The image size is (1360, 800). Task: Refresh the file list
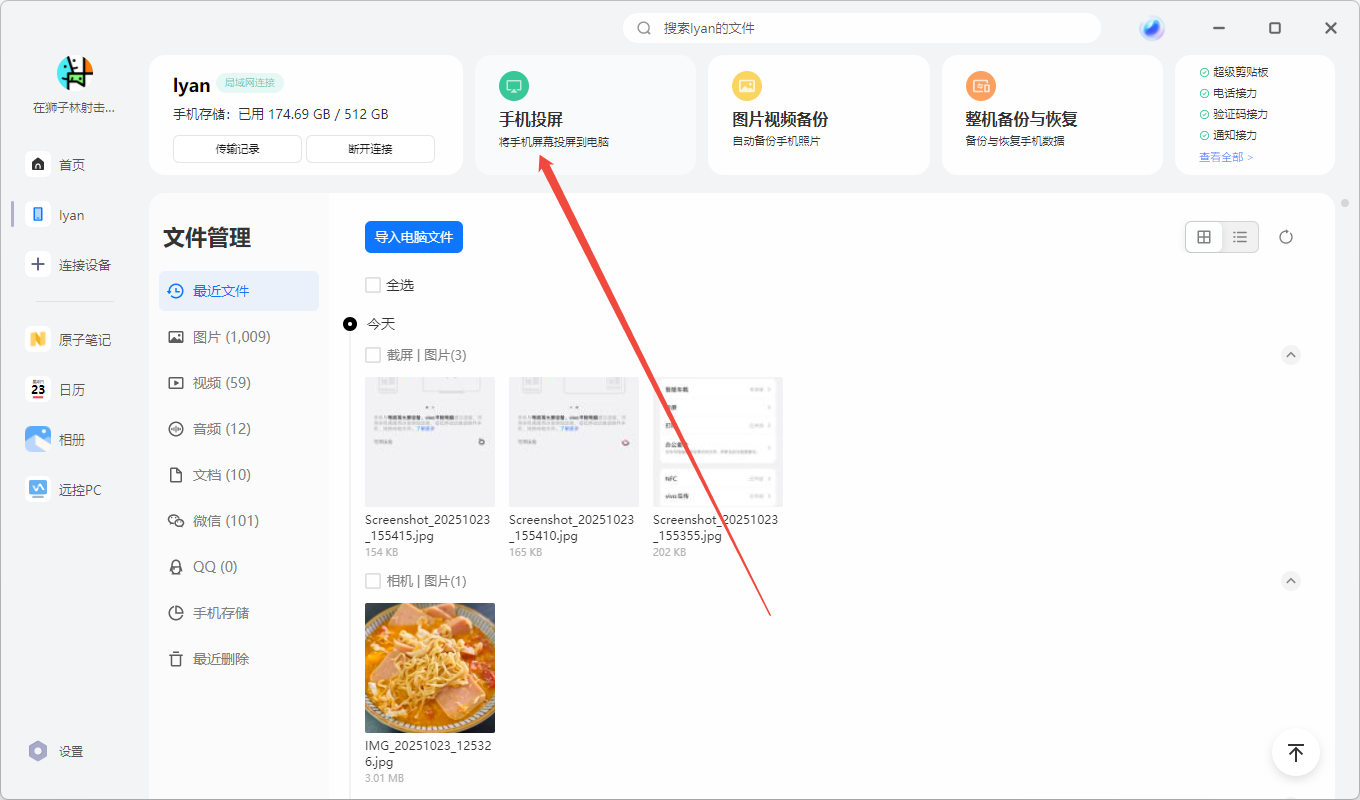pyautogui.click(x=1286, y=237)
